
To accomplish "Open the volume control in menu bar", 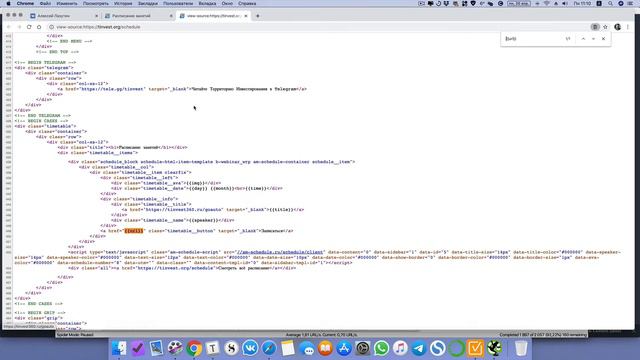I will tap(565, 3).
